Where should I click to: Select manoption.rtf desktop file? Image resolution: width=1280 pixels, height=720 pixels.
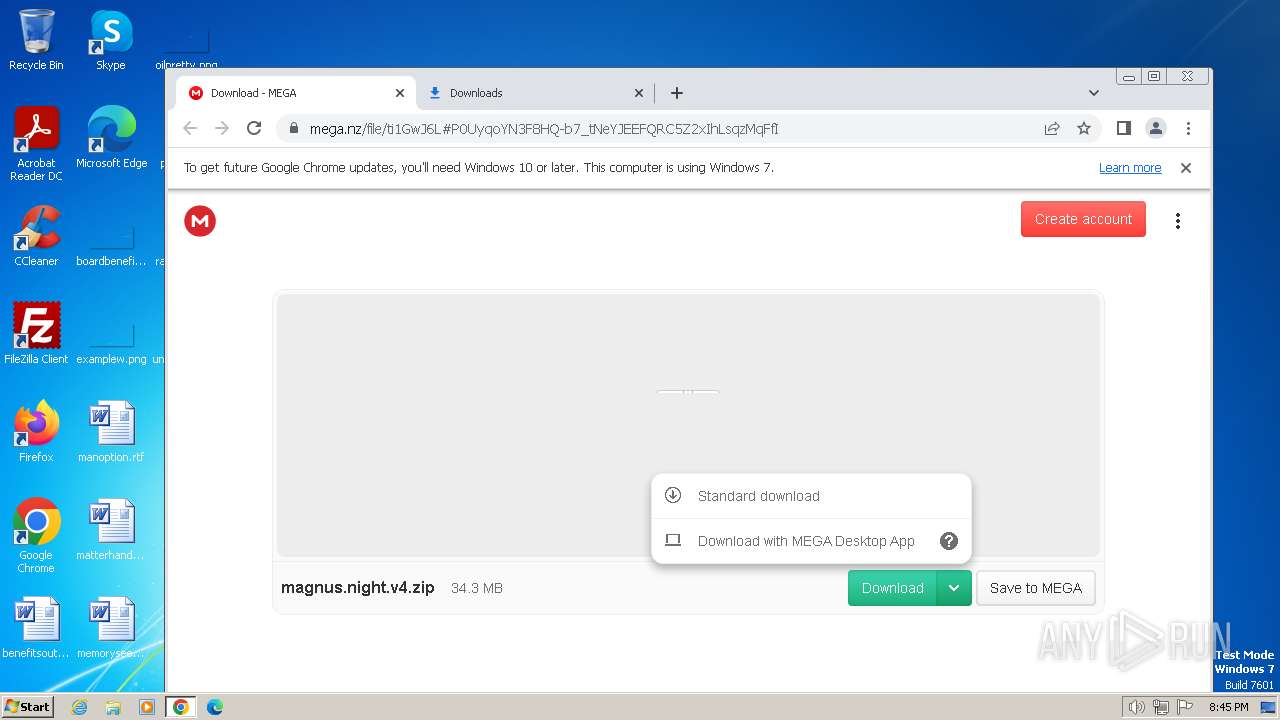[x=111, y=432]
